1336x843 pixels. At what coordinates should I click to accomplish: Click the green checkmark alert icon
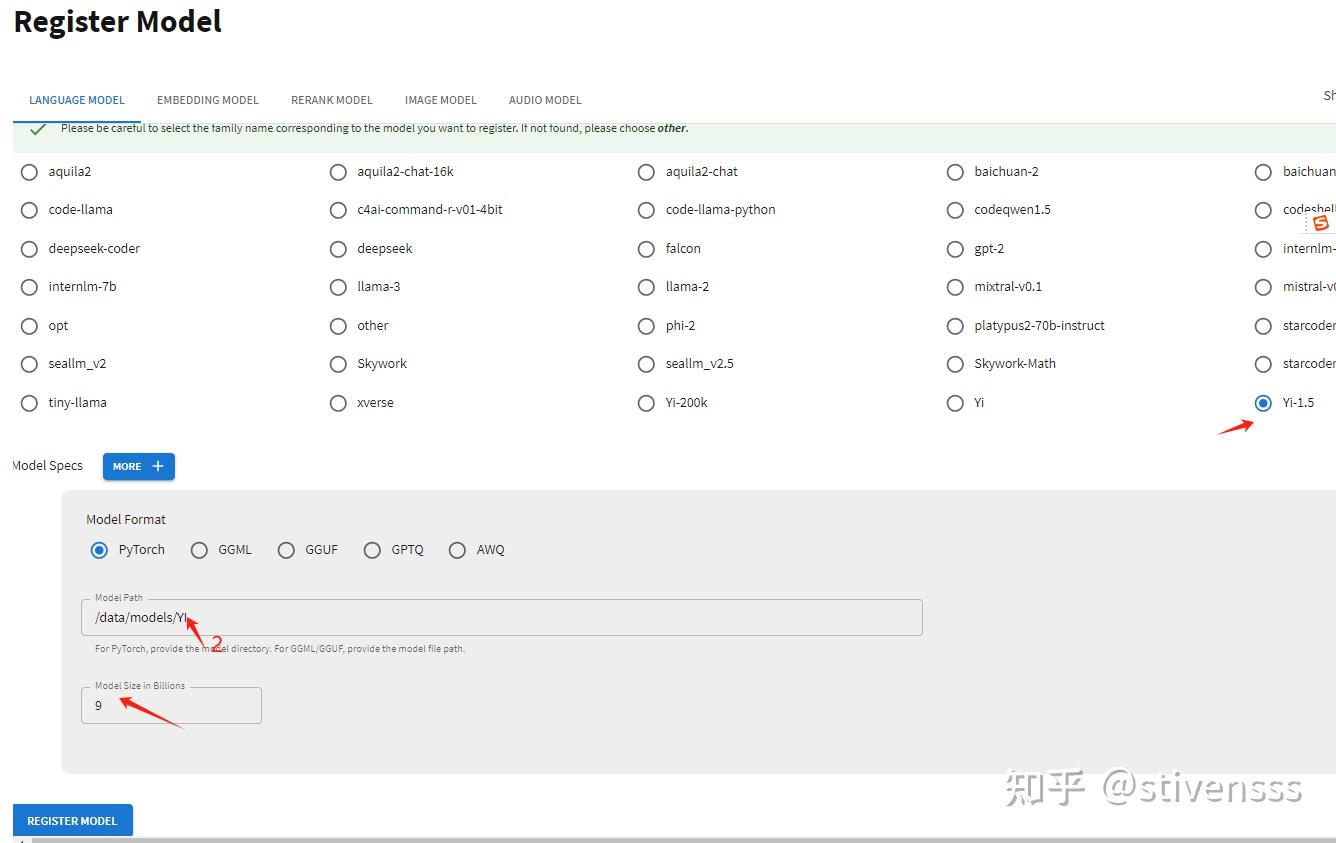38,129
